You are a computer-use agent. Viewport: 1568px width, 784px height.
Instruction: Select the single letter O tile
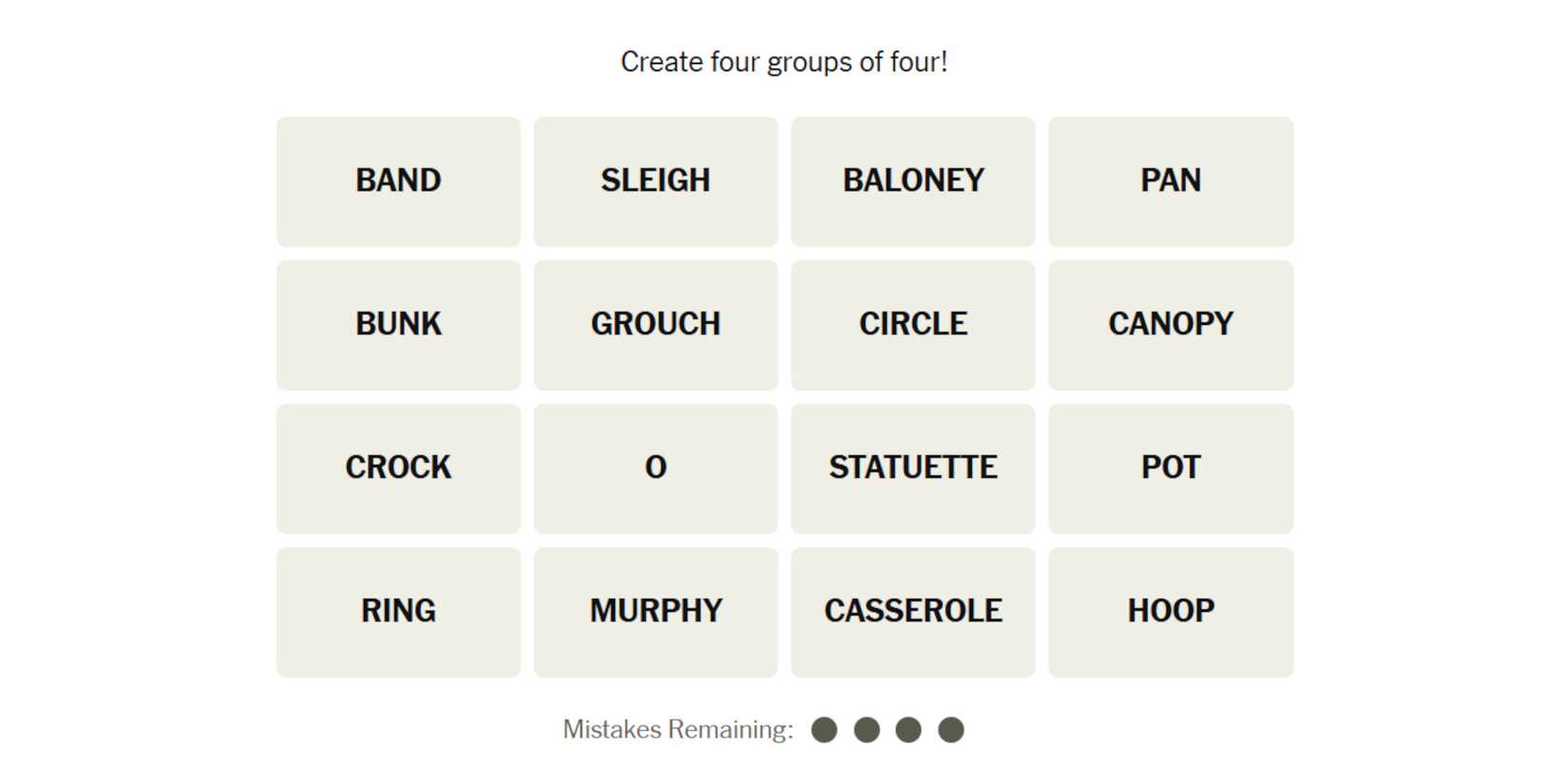pos(656,468)
